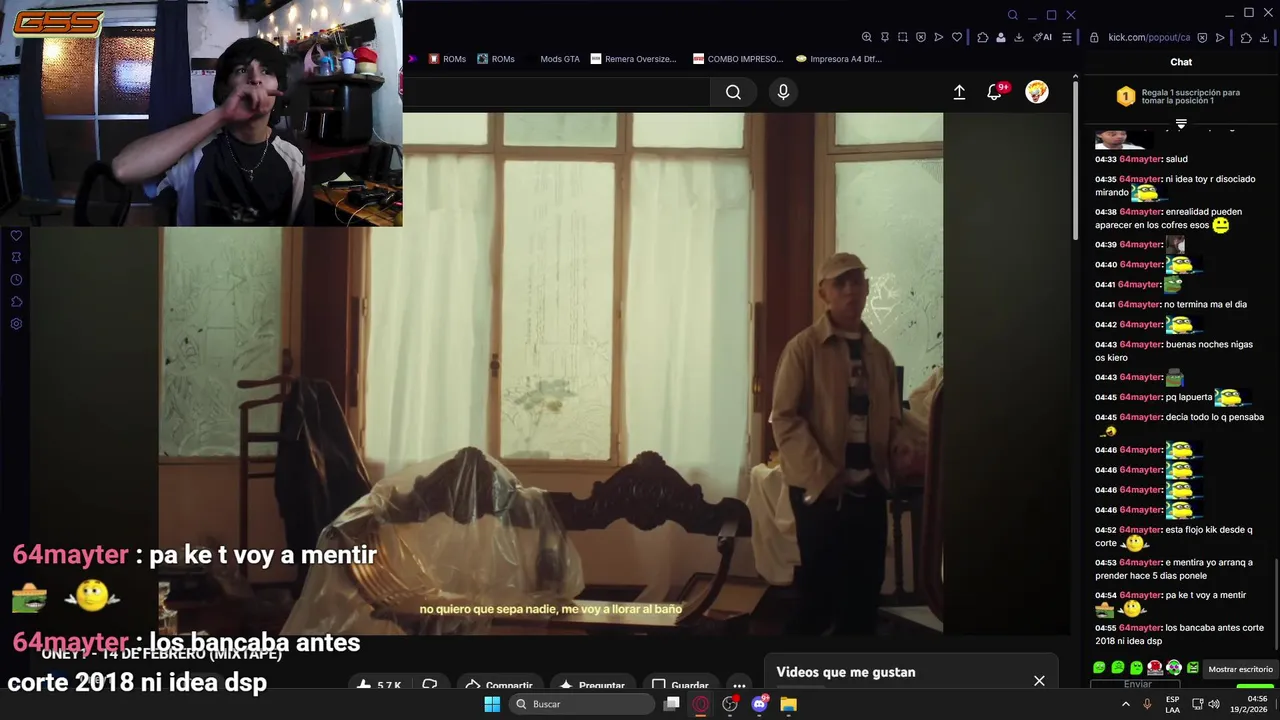Open ad blocker shield in Kick popout window

(1202, 37)
